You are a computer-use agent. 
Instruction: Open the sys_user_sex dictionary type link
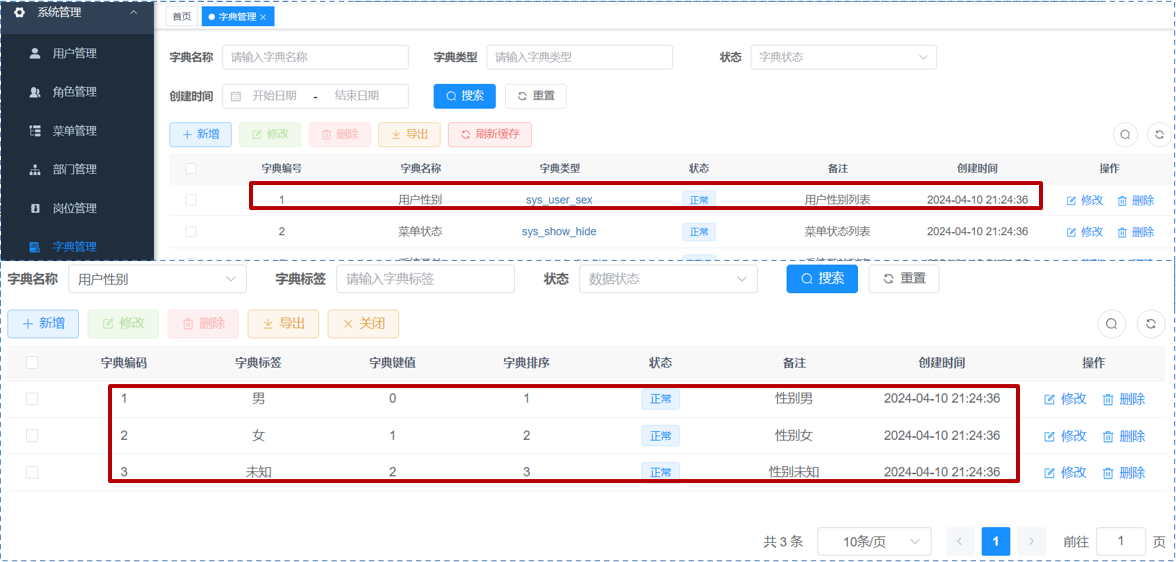(x=558, y=200)
